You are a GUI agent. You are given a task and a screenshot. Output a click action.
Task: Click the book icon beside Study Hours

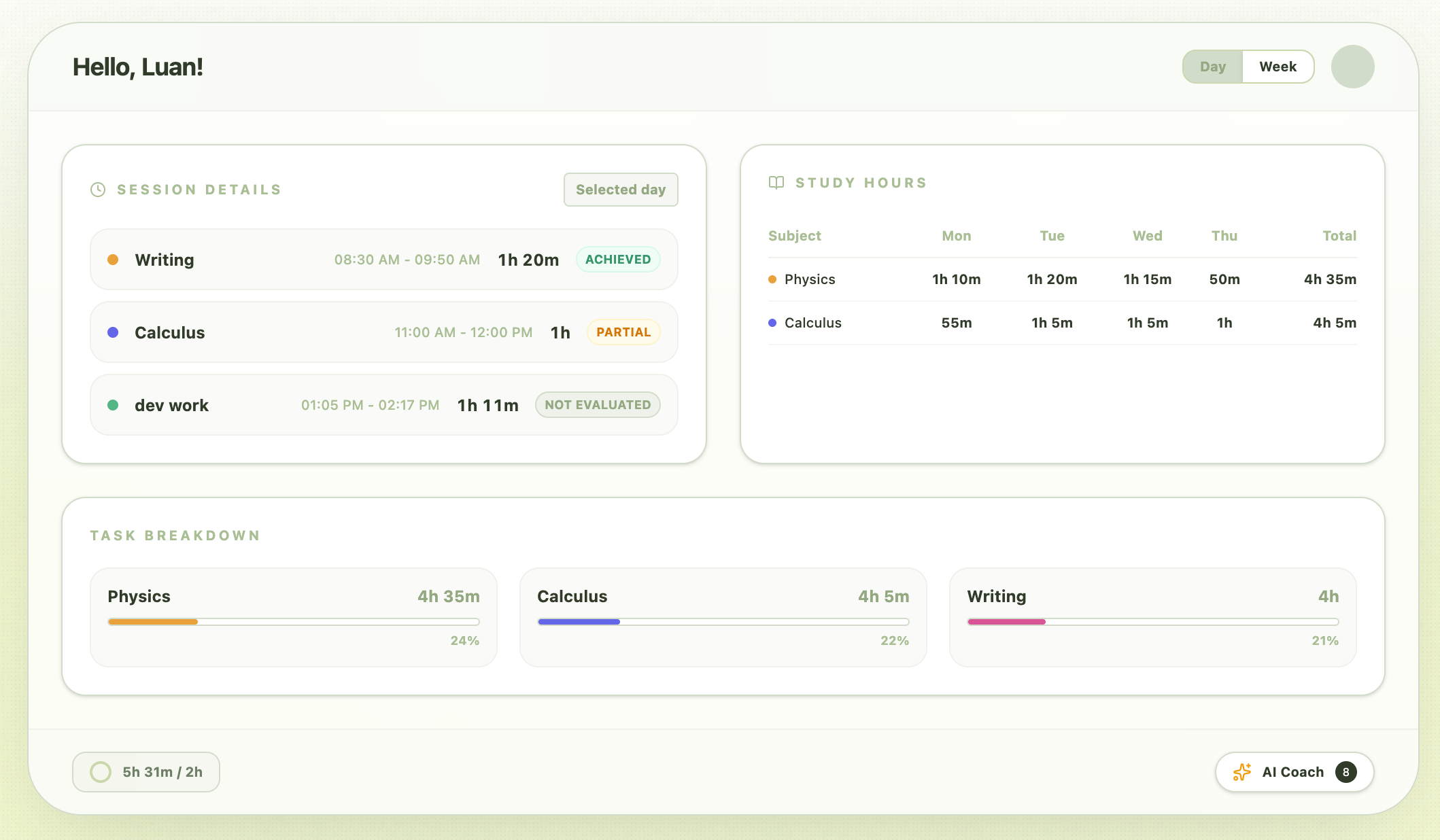pyautogui.click(x=776, y=183)
